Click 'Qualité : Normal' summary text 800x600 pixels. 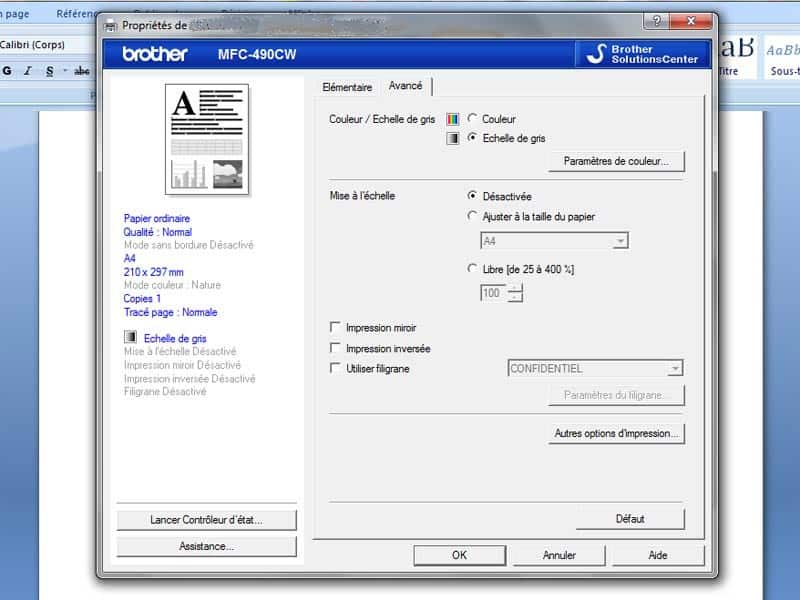[x=158, y=232]
